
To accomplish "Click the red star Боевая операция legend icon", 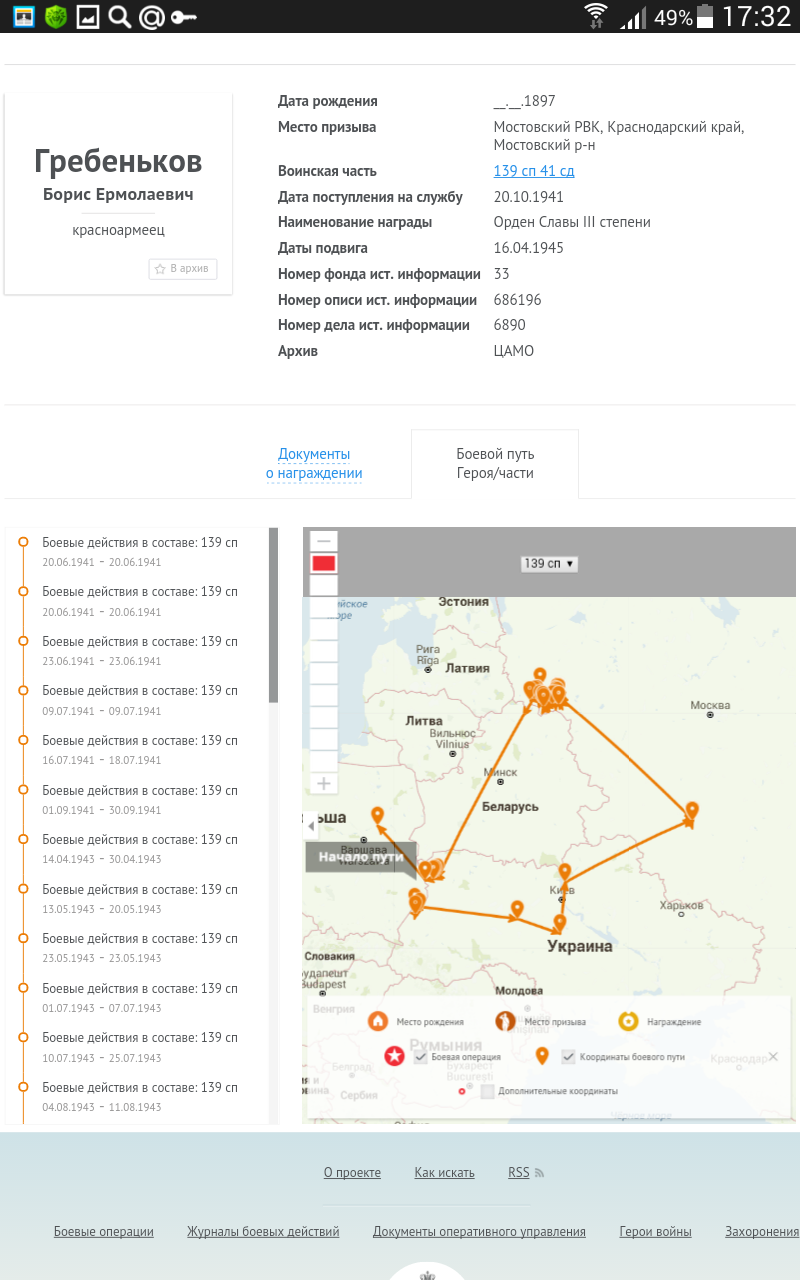I will pos(394,1056).
